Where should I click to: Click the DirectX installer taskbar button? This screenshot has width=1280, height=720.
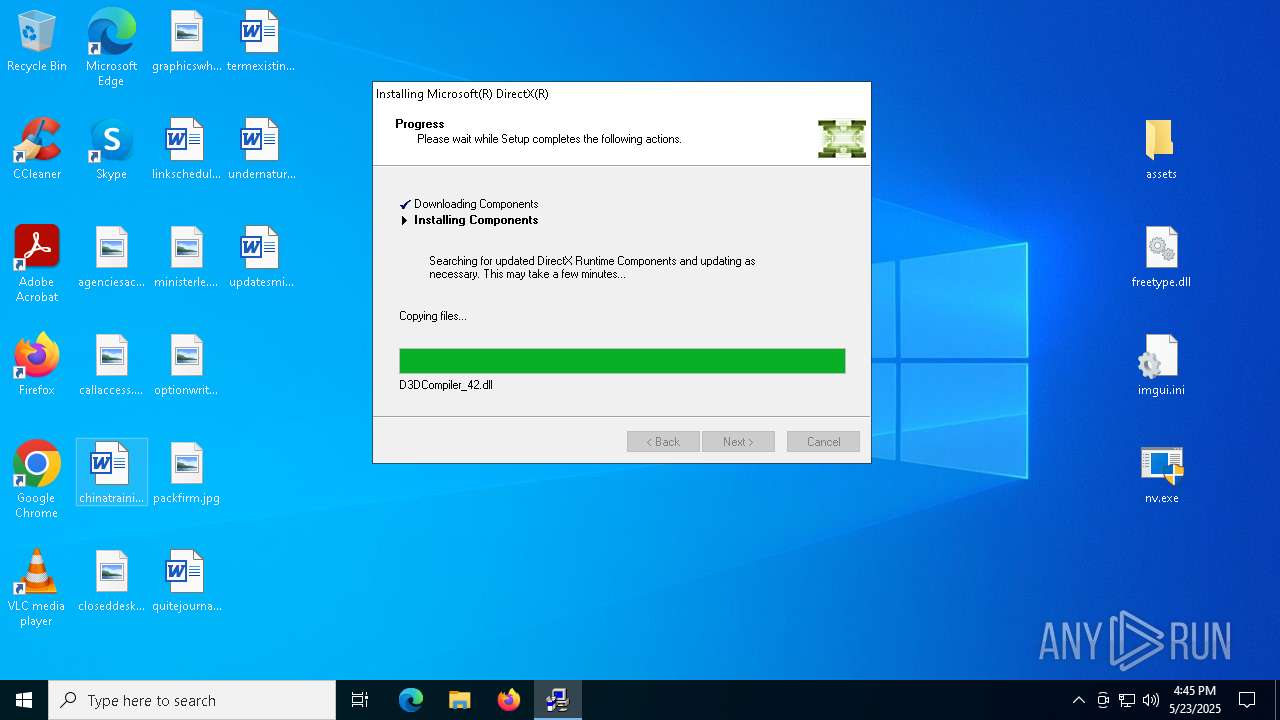[x=558, y=700]
